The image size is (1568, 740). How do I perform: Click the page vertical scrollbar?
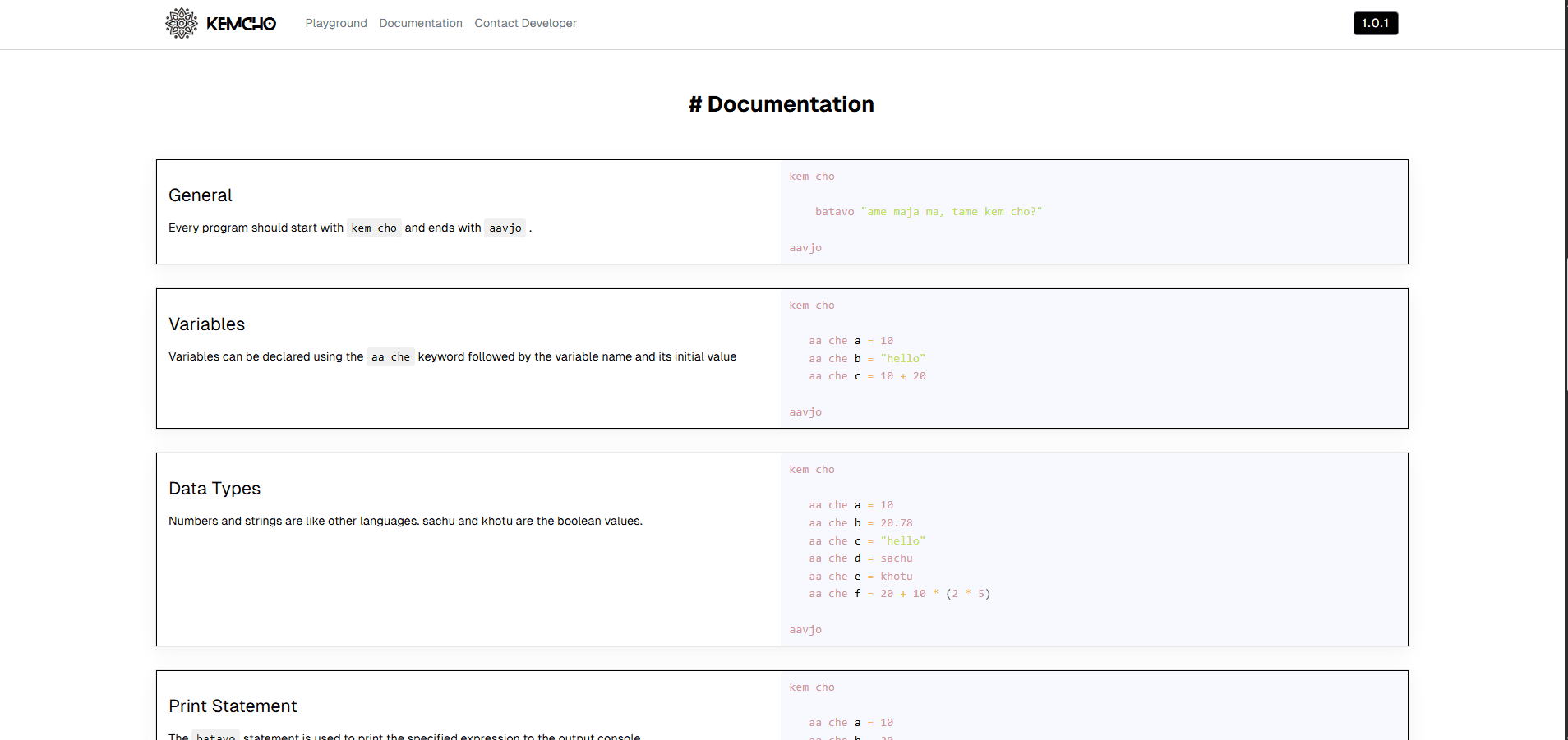click(1566, 370)
